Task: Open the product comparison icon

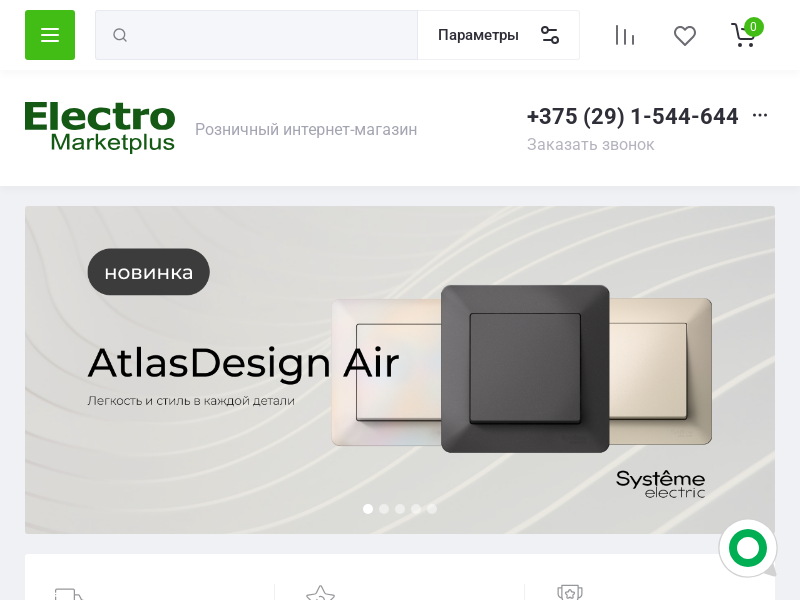Action: 625,35
